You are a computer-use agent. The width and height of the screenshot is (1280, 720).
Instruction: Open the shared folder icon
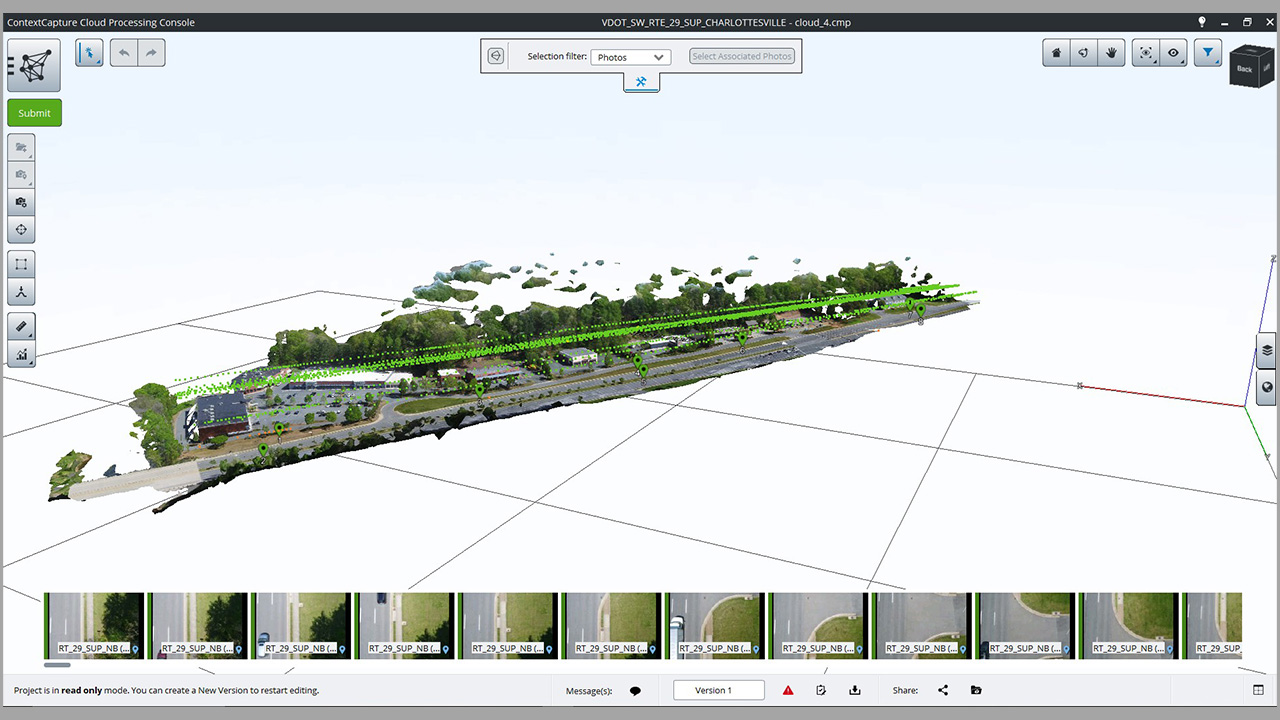pyautogui.click(x=976, y=690)
